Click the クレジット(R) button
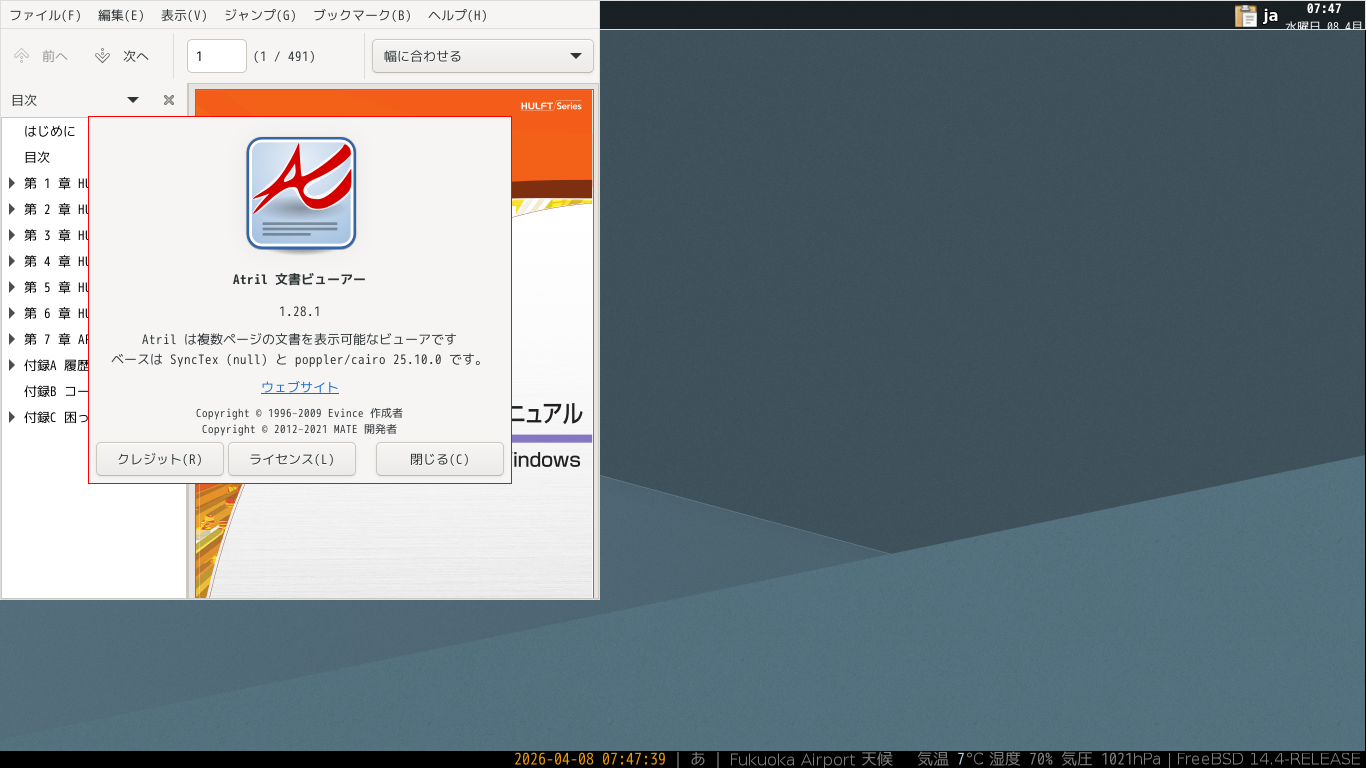This screenshot has width=1366, height=768. point(160,459)
